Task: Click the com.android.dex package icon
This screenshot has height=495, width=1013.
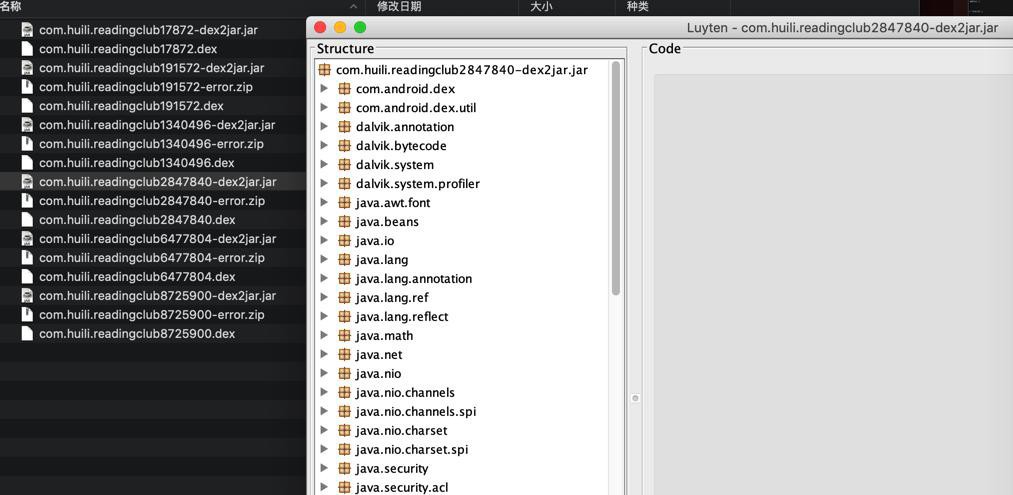Action: pos(344,89)
